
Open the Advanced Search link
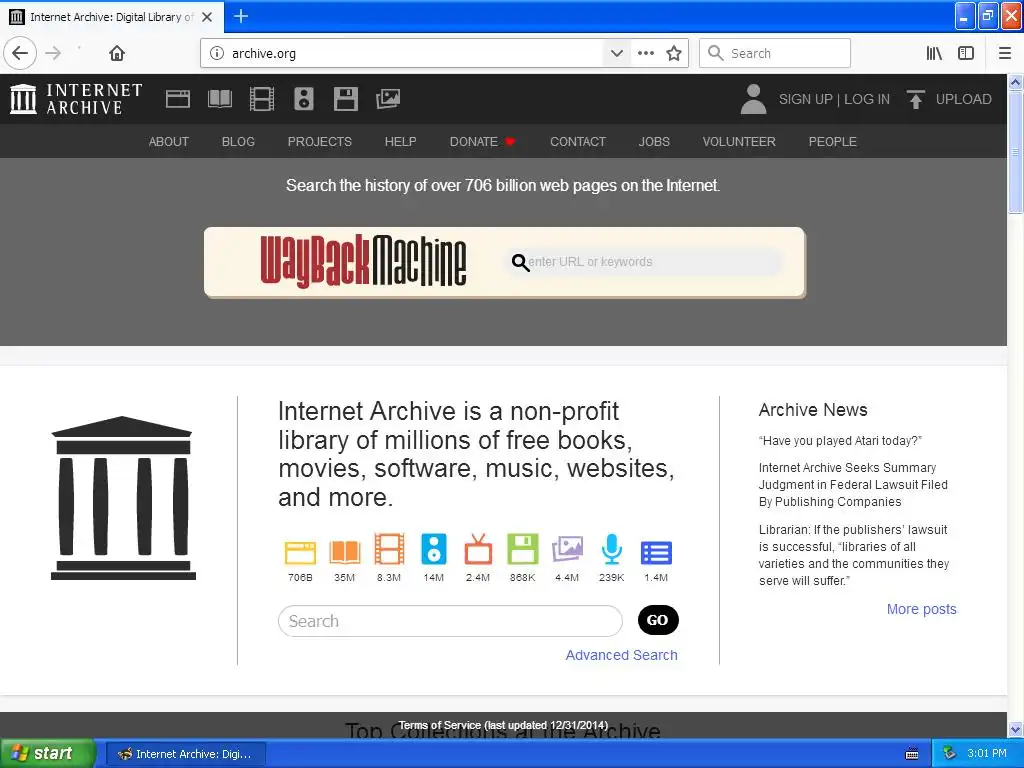622,655
